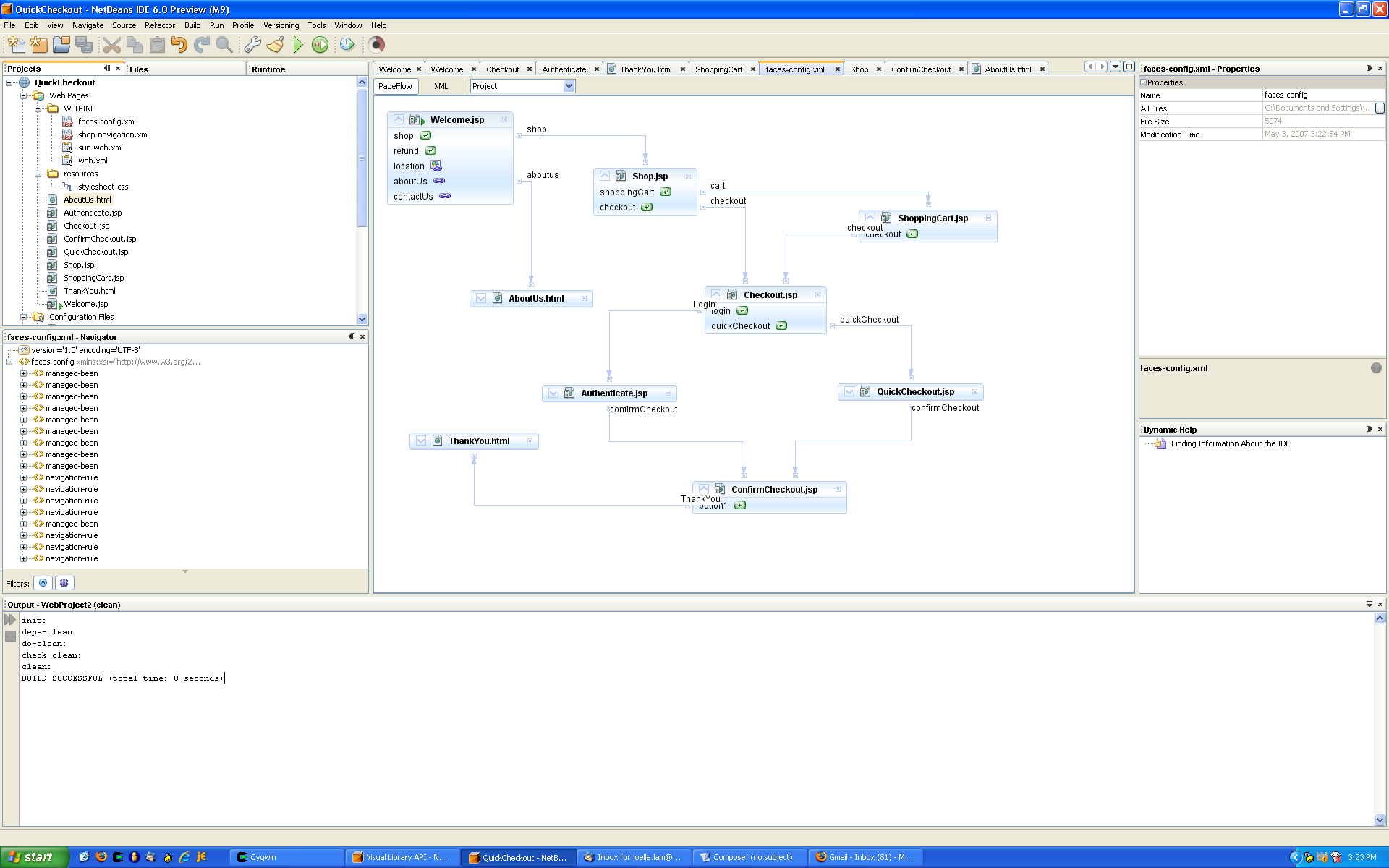This screenshot has height=868, width=1389.
Task: Switch to Visual Library API taskbar window
Action: [402, 857]
